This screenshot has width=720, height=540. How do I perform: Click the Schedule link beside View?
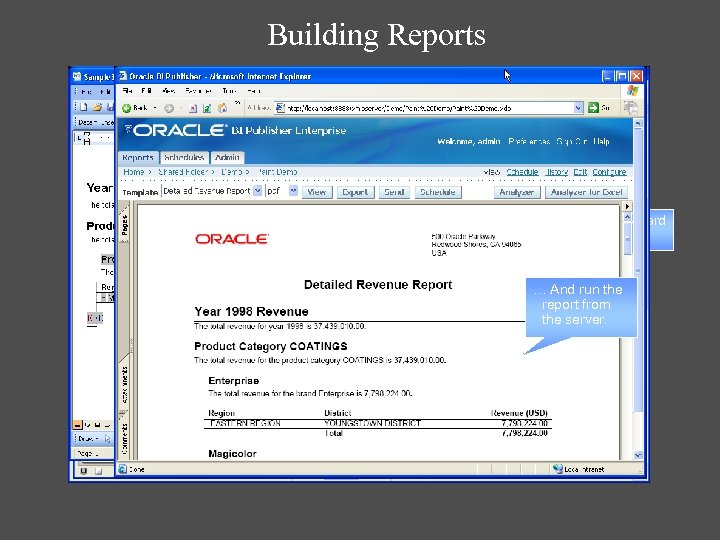coord(522,172)
